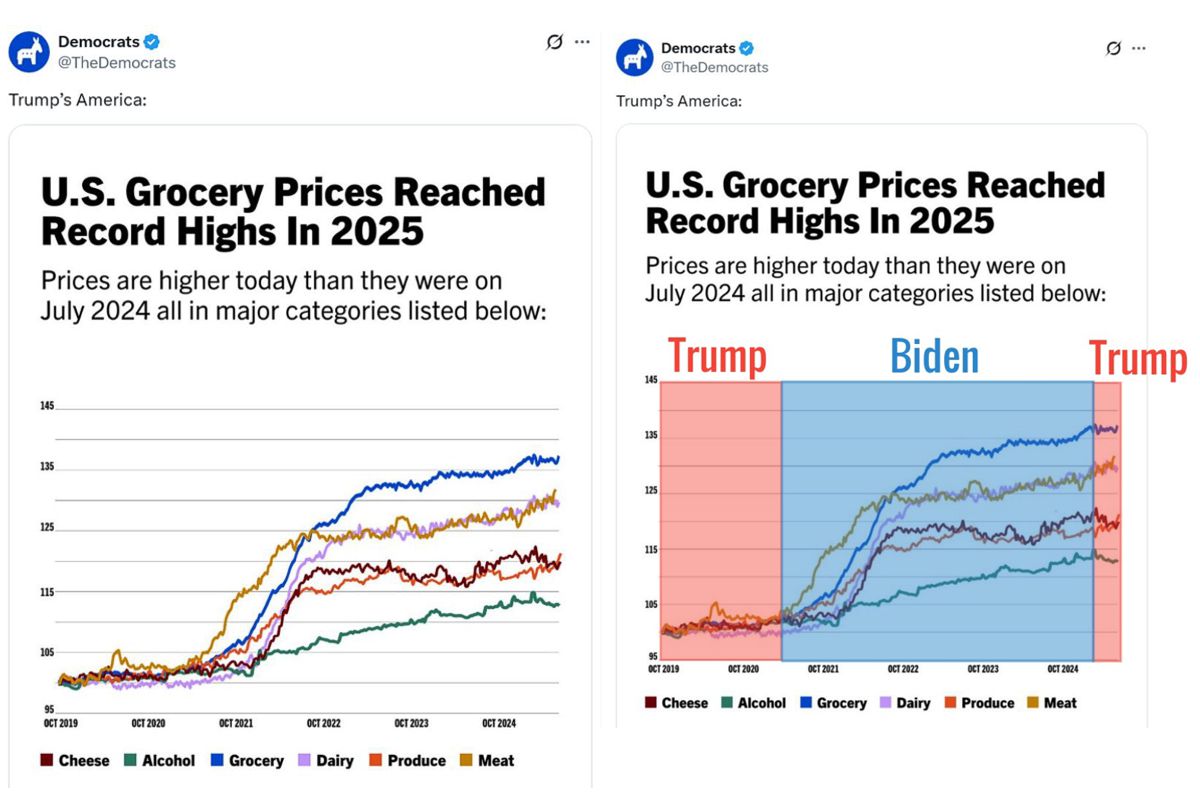Click the Democrats display name in right tweet

(698, 48)
